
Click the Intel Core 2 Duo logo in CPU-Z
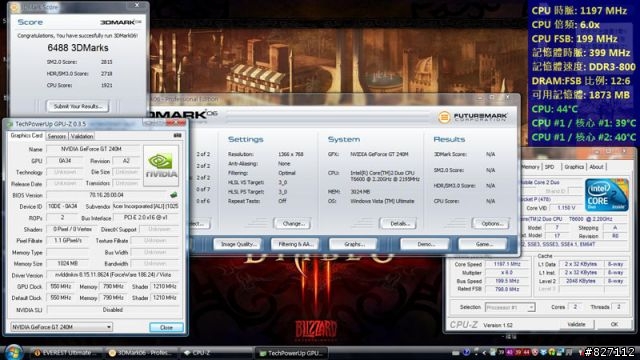606,195
